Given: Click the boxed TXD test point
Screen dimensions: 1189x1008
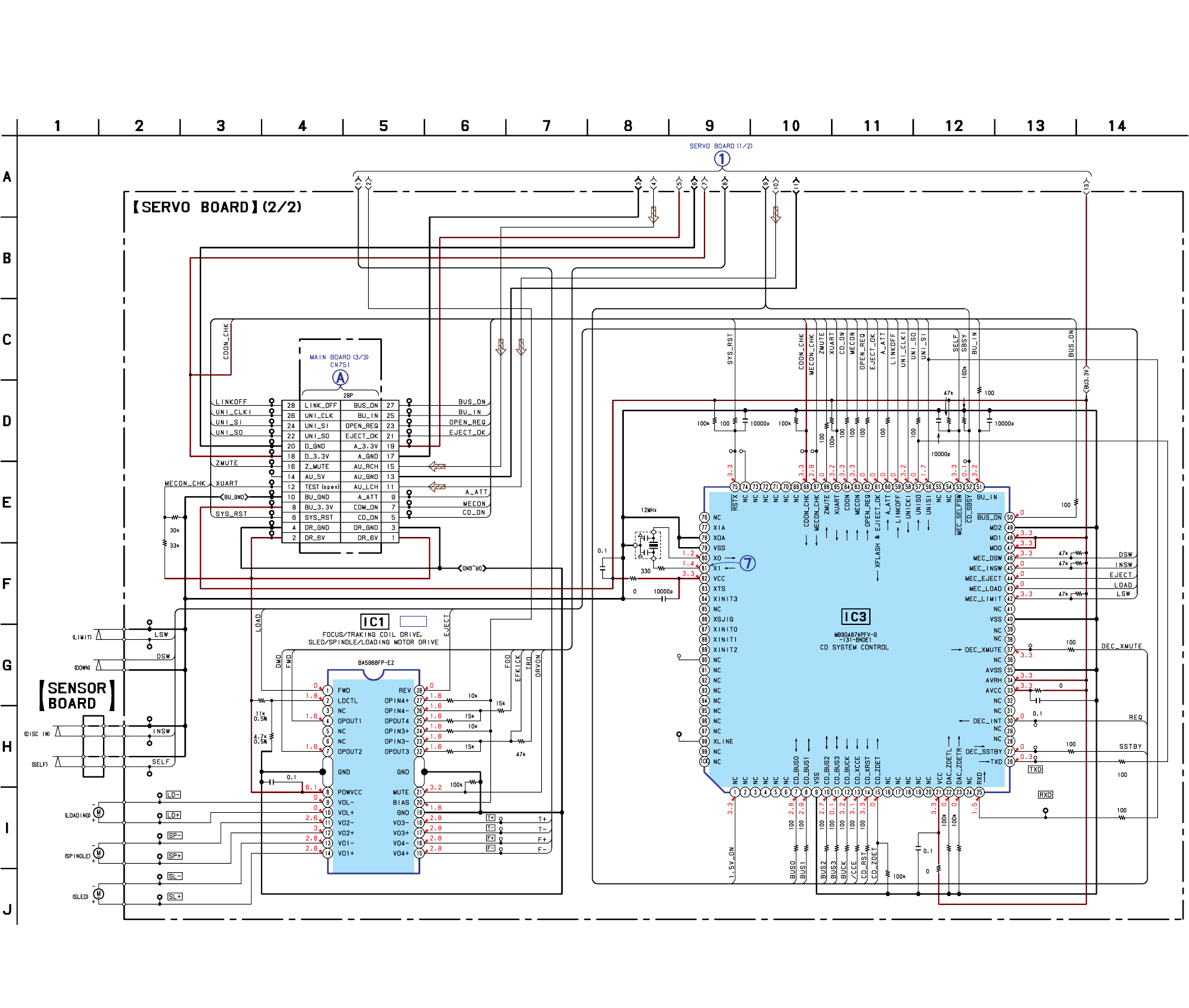Looking at the screenshot, I should tap(1035, 770).
